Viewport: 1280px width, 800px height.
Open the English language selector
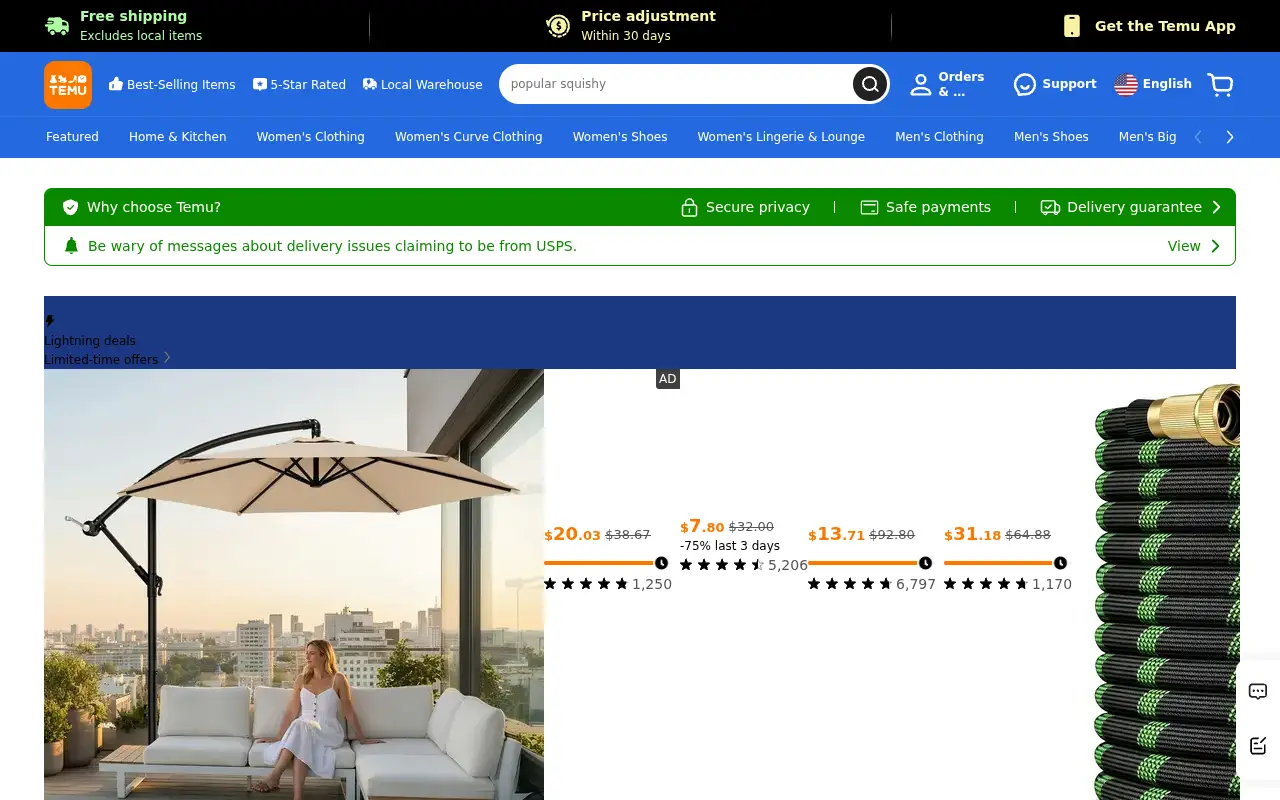click(1153, 84)
